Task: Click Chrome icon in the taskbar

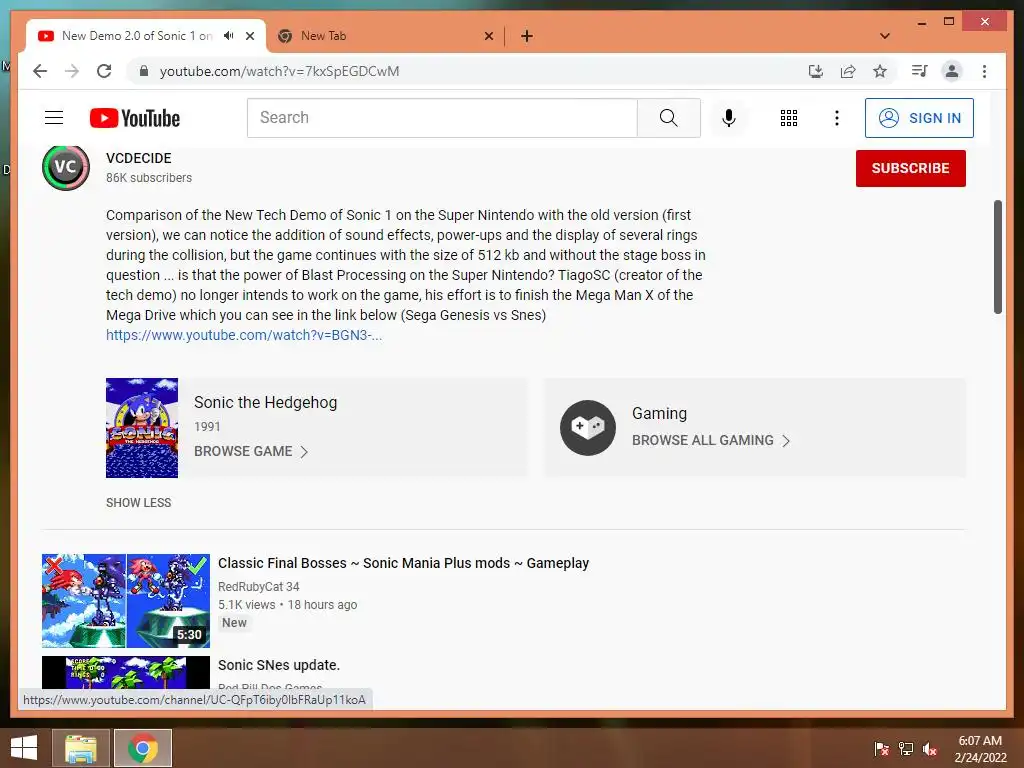Action: coord(143,748)
